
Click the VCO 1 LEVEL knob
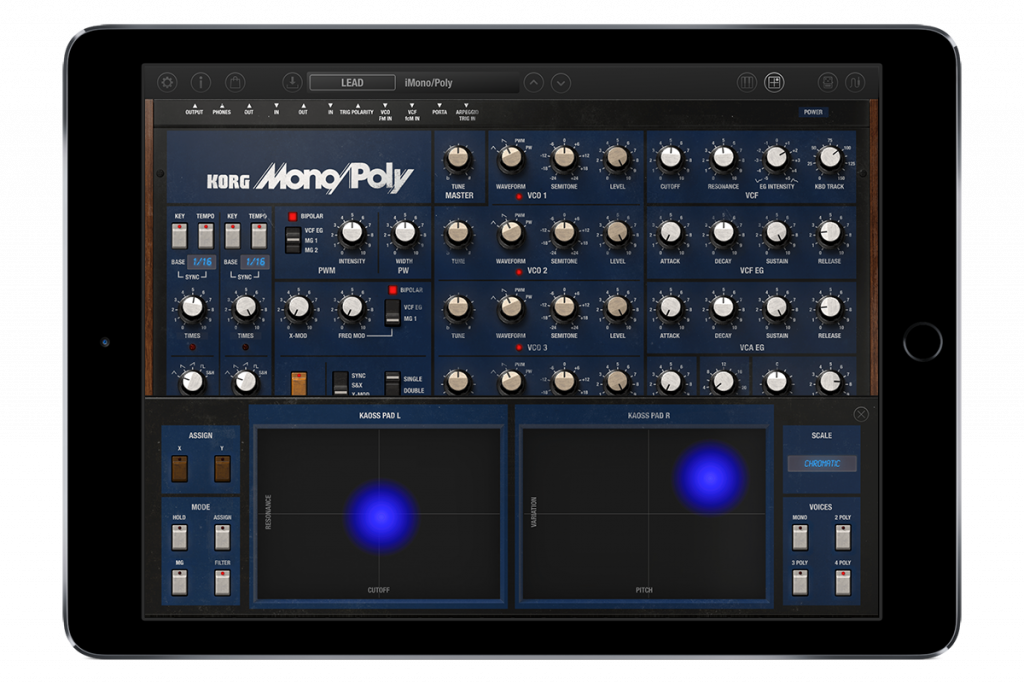coord(617,158)
